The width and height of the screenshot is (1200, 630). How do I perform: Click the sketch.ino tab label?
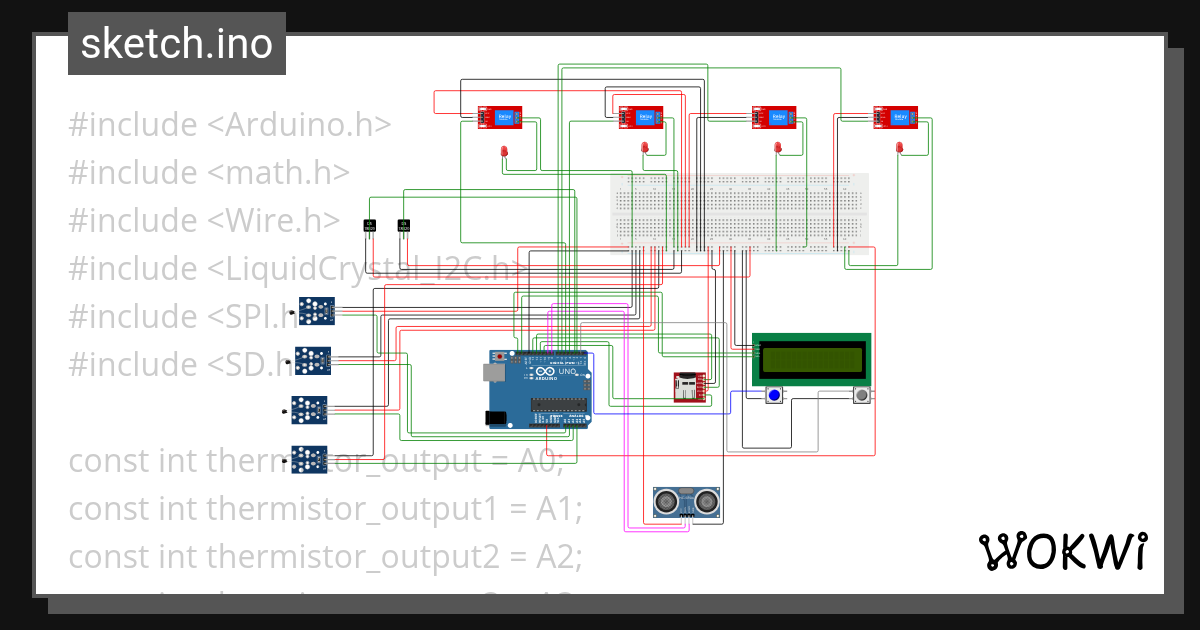coord(176,43)
